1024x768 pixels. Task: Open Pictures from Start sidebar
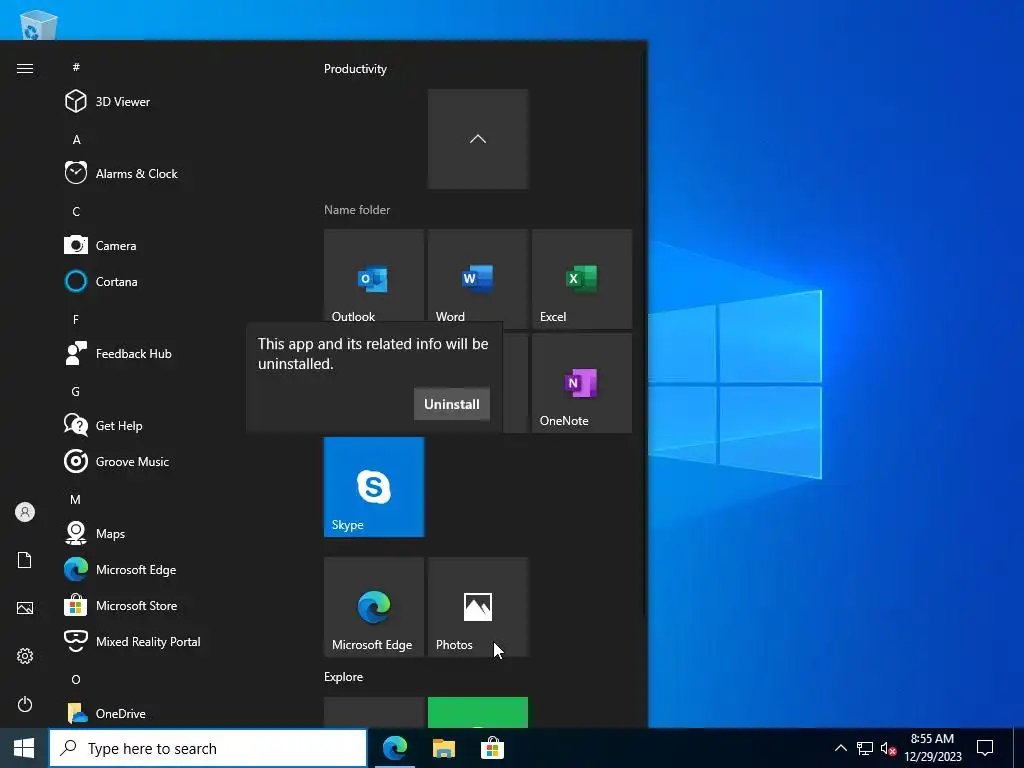click(x=25, y=608)
